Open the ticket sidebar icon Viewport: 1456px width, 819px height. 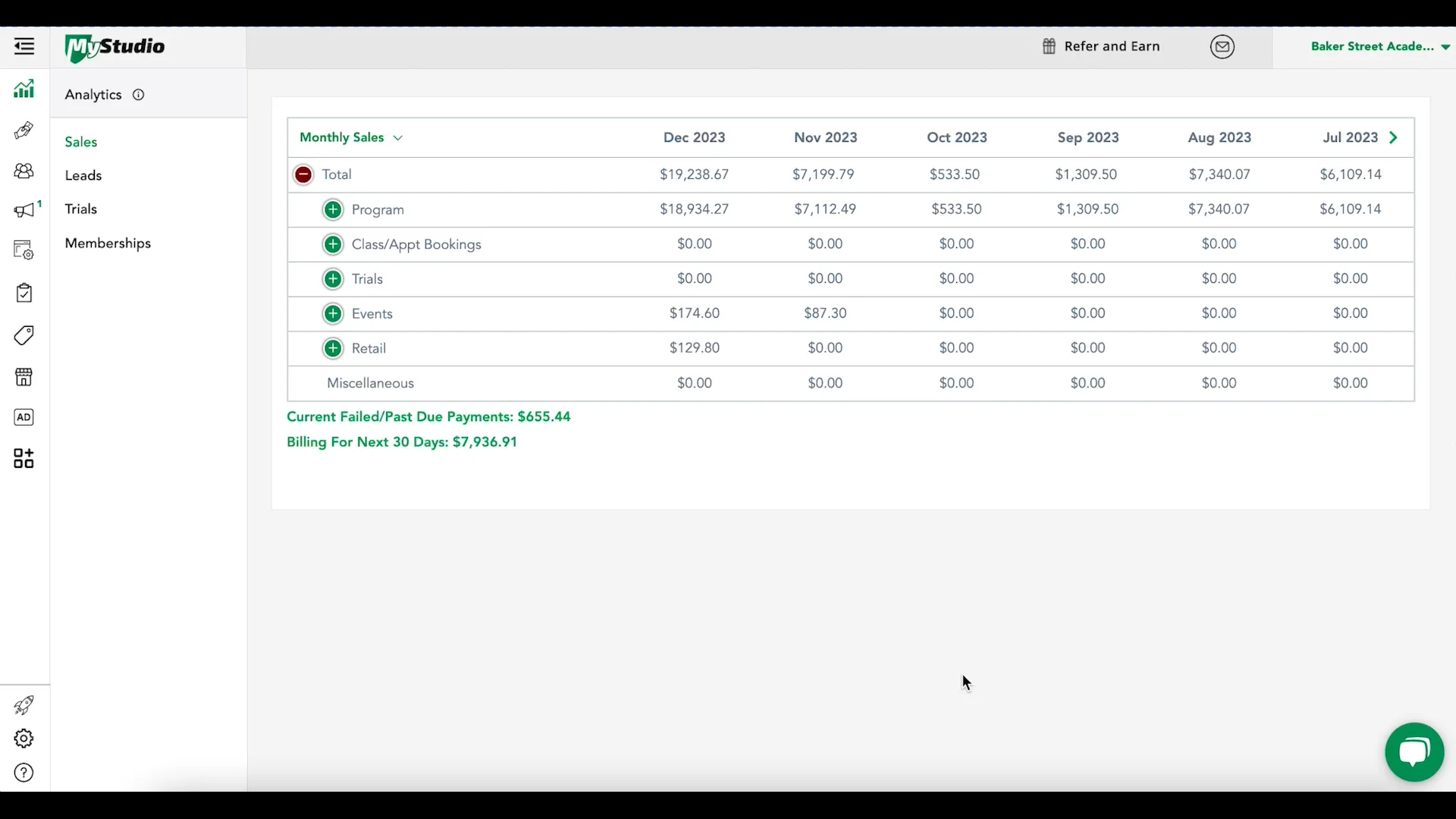coord(24,130)
